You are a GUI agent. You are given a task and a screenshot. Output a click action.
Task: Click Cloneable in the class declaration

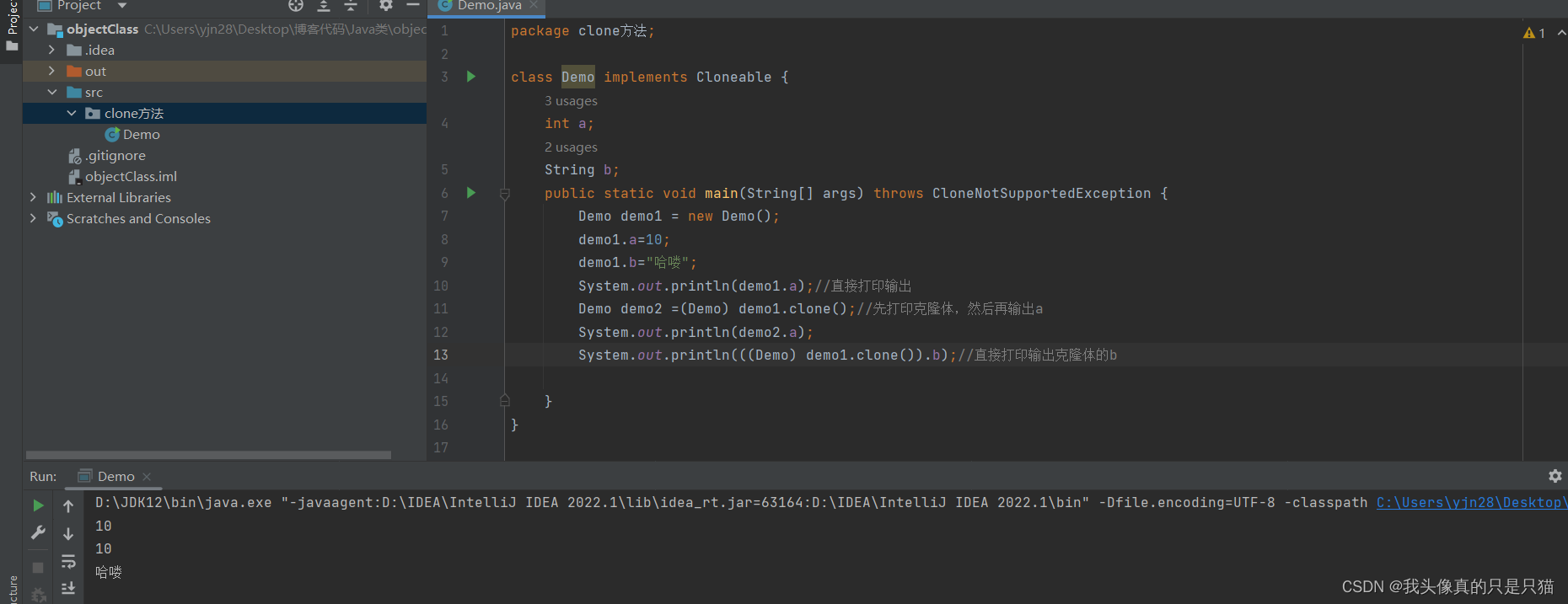[733, 78]
